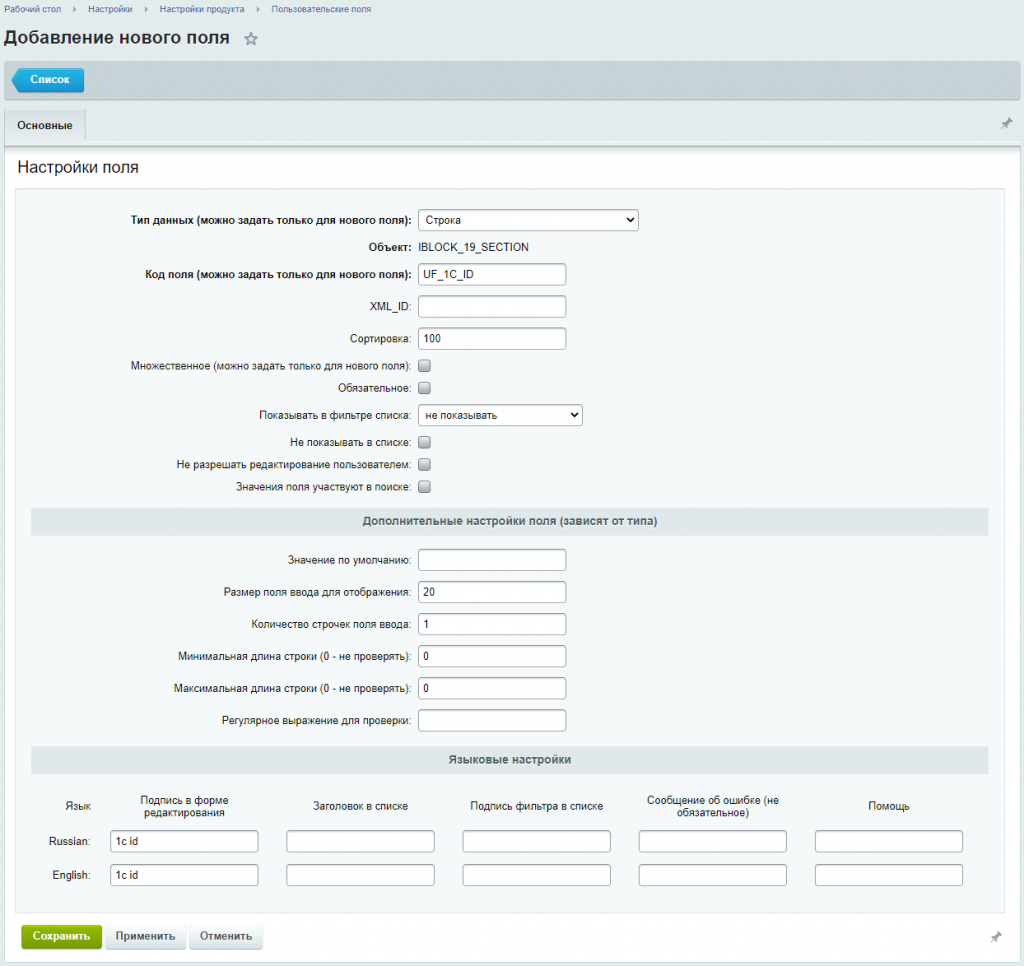Click English Сообщение об ошибке input
This screenshot has width=1024, height=966.
click(x=712, y=875)
